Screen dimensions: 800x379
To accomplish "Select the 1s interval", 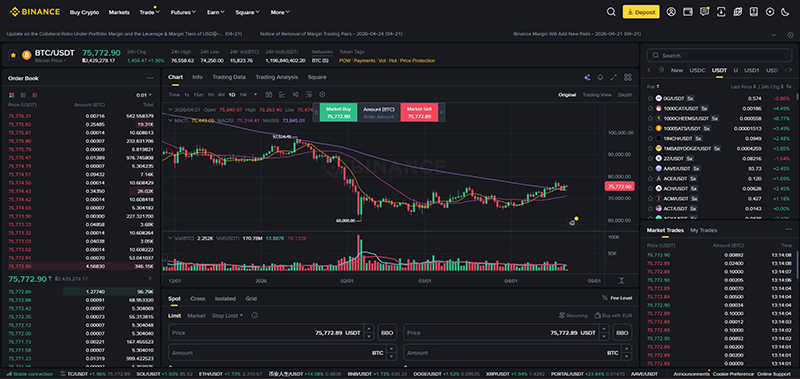I will 187,95.
